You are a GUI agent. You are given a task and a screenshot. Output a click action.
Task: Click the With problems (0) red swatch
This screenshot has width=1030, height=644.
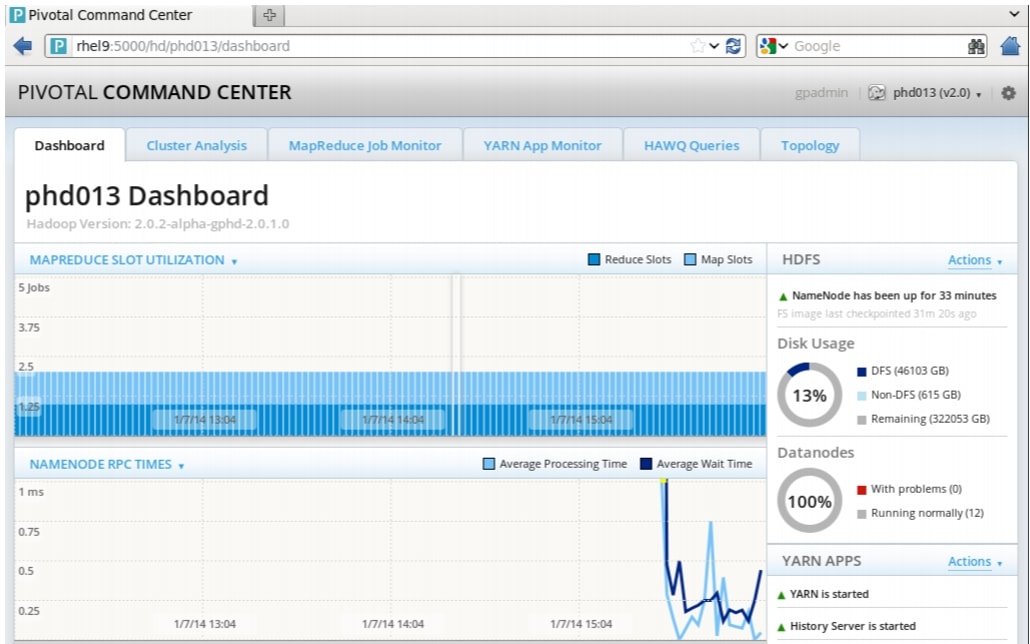click(x=862, y=490)
